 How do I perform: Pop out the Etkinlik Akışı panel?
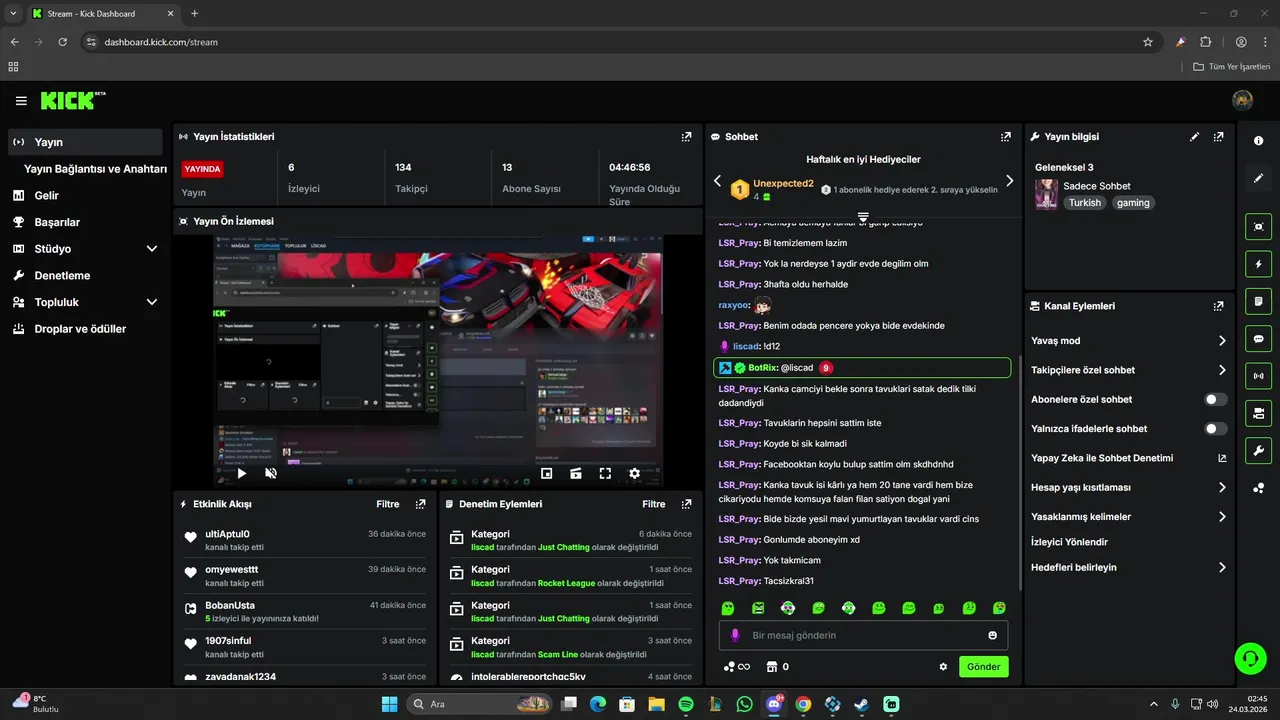(x=420, y=505)
